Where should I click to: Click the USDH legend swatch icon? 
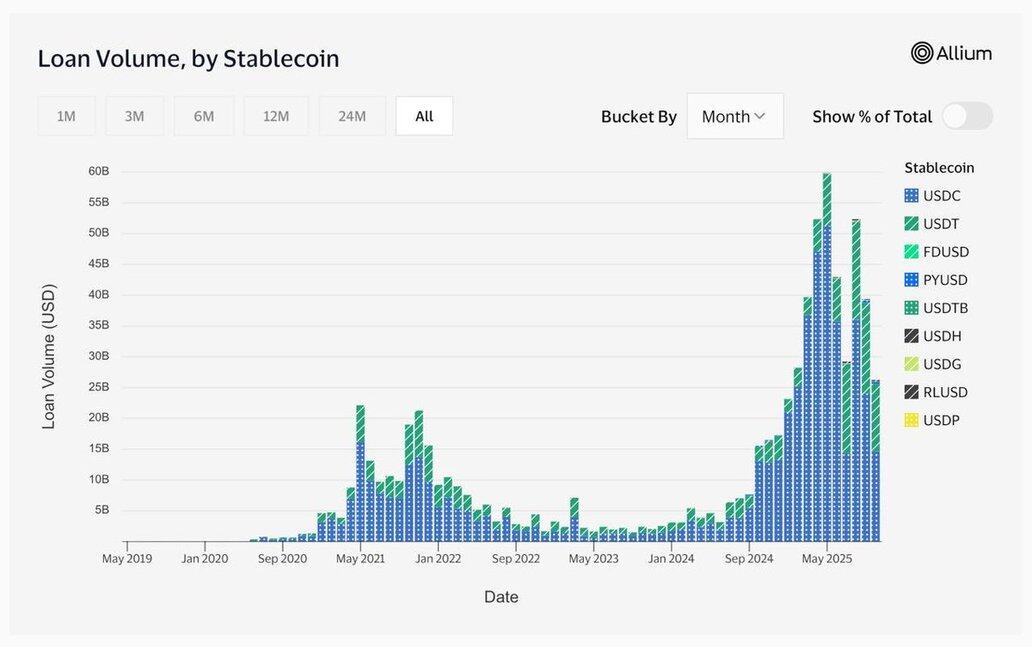[911, 336]
